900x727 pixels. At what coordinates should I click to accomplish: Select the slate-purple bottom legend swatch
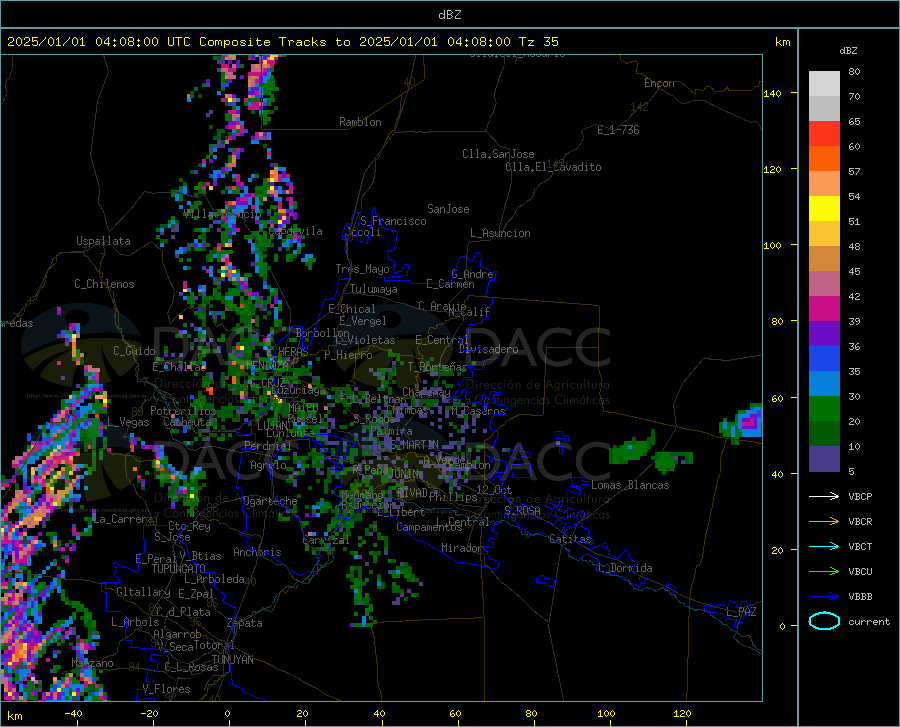pyautogui.click(x=824, y=459)
